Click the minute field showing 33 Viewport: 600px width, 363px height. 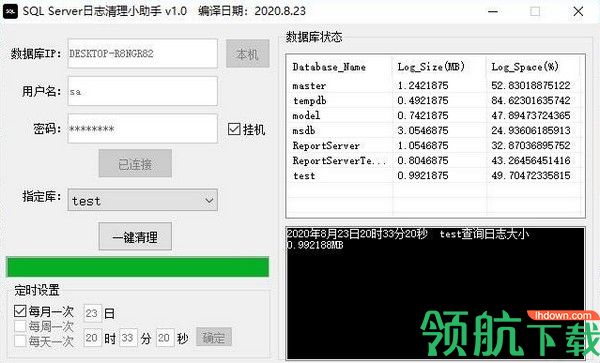(128, 337)
